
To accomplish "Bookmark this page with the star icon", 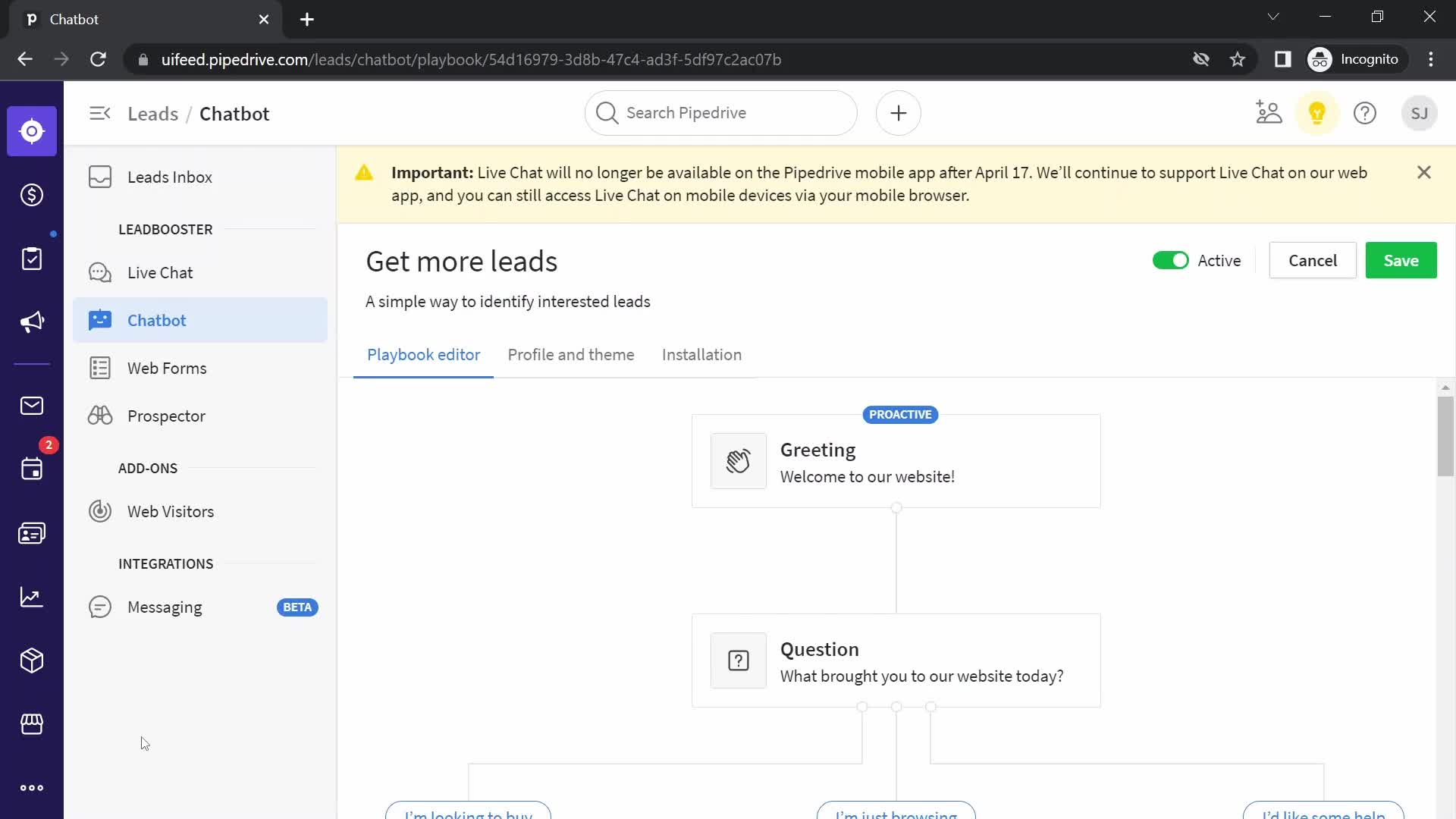I will point(1238,59).
